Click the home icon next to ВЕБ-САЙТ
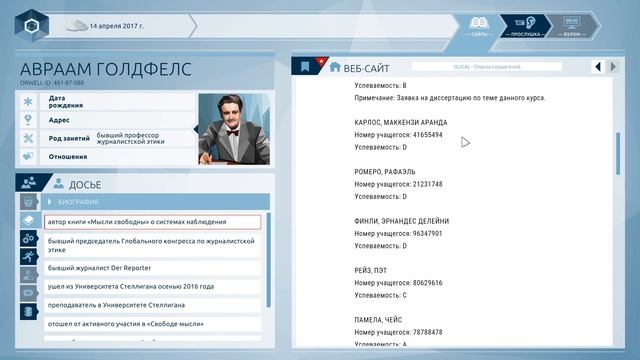640x360 pixels. click(335, 67)
